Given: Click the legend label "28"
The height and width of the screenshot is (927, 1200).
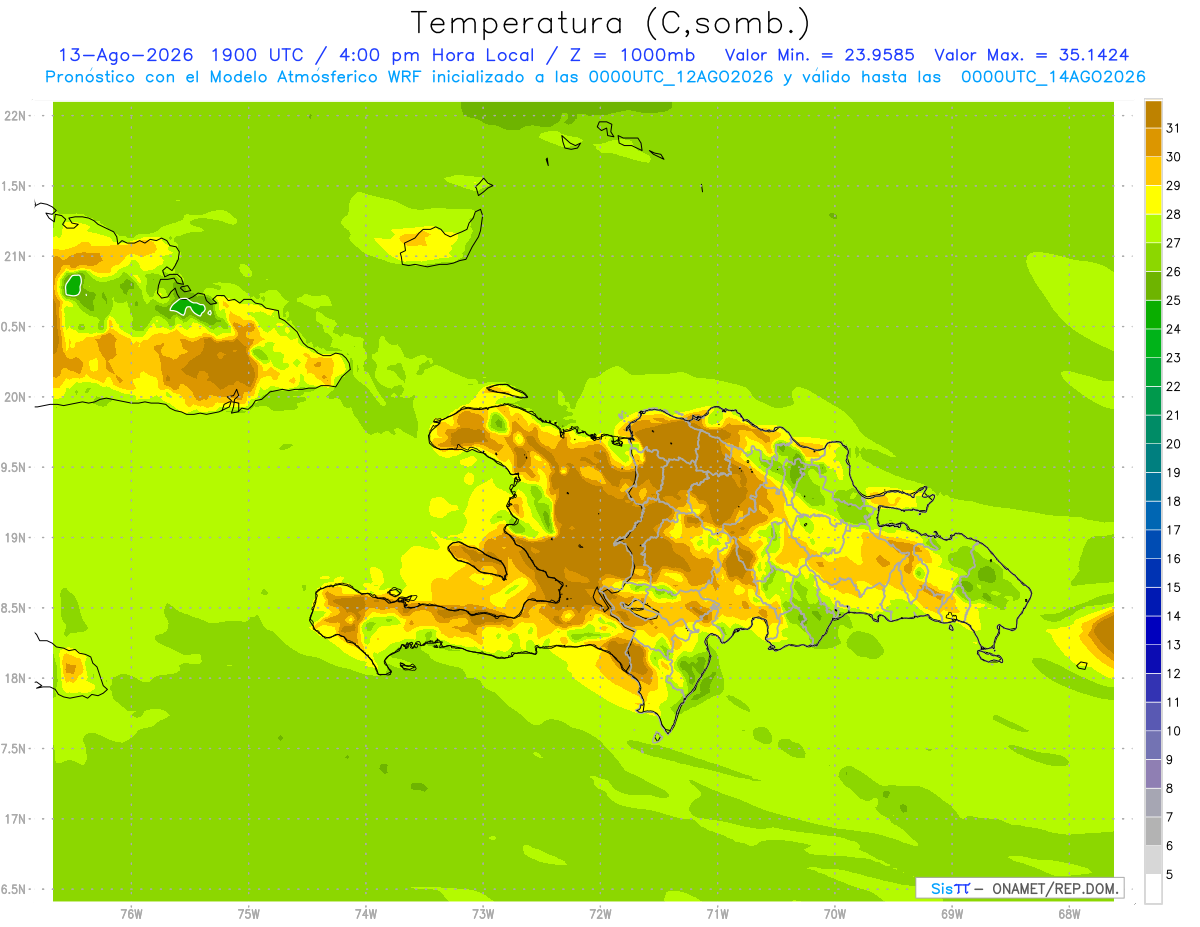Looking at the screenshot, I should (x=1173, y=214).
